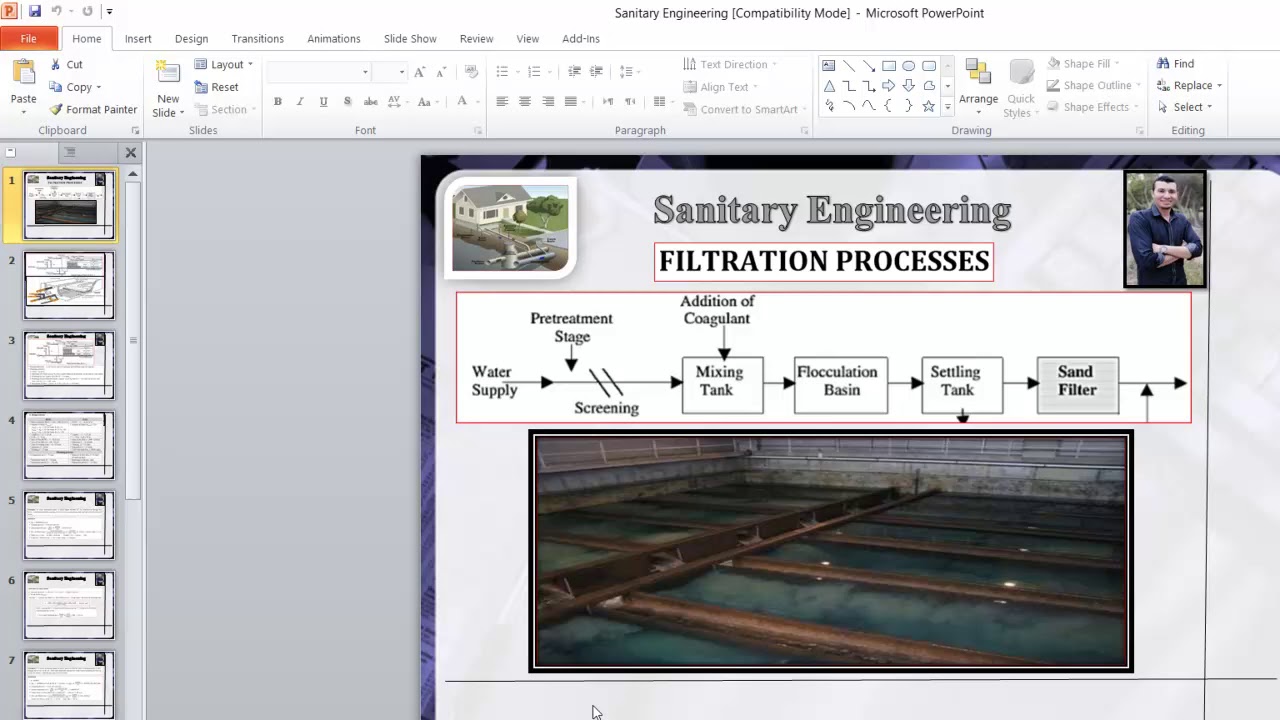The image size is (1280, 720).
Task: Select the down block arrow shape
Action: (909, 86)
